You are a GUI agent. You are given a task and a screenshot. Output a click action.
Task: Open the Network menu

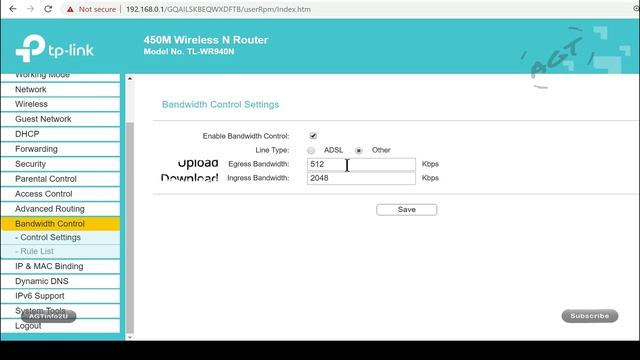[x=60, y=89]
